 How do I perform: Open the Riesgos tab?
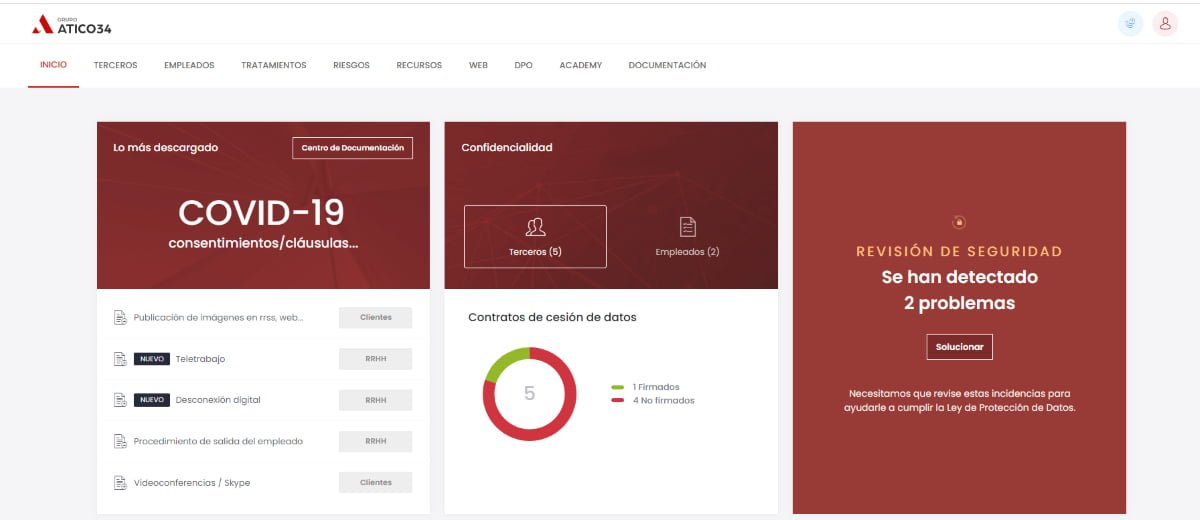pos(351,65)
